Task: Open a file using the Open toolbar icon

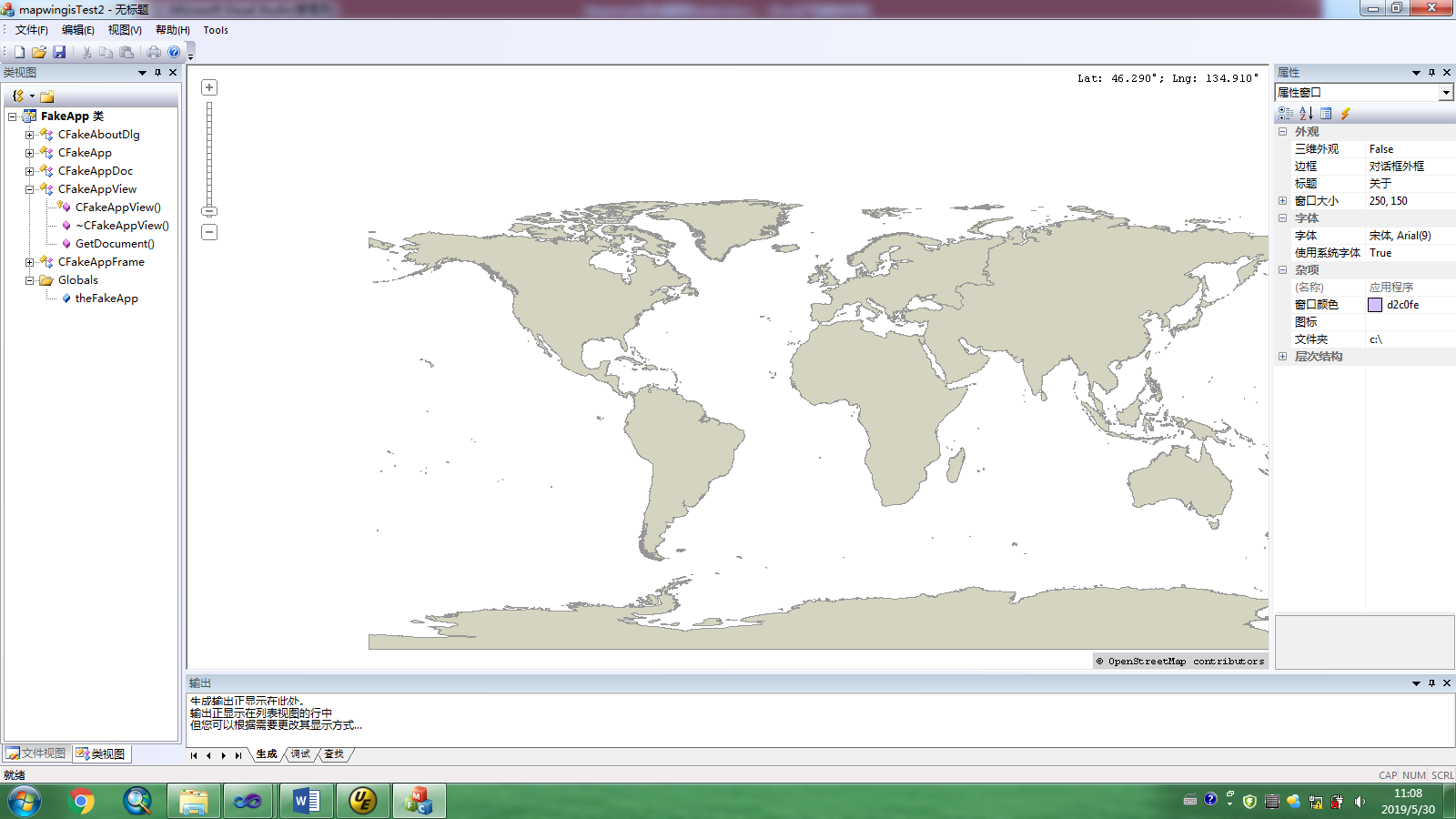Action: pos(39,52)
